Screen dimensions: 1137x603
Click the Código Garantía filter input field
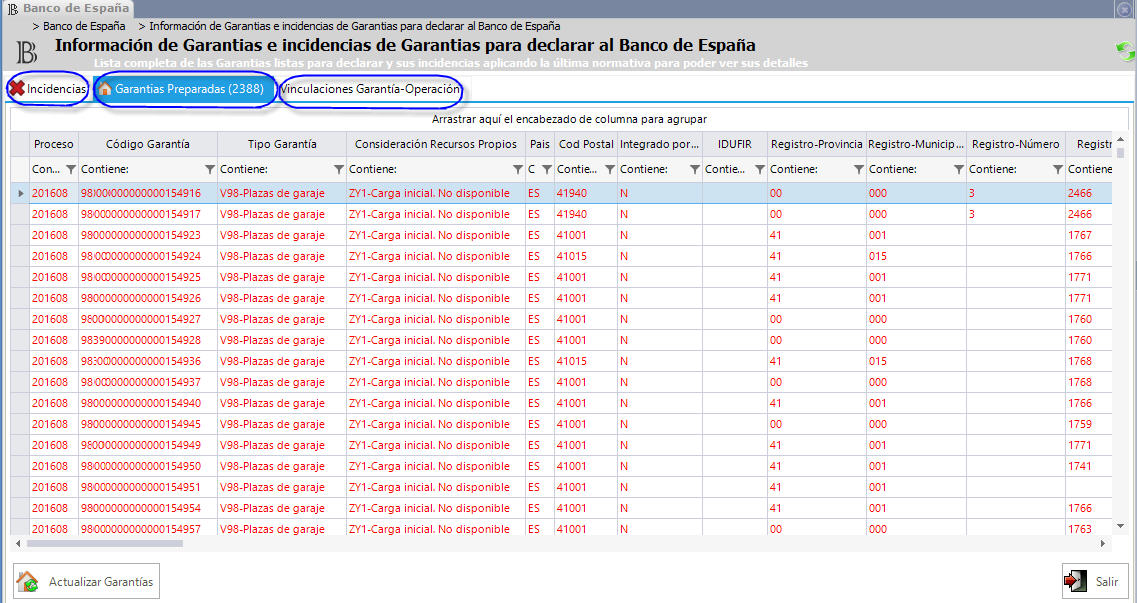click(141, 170)
